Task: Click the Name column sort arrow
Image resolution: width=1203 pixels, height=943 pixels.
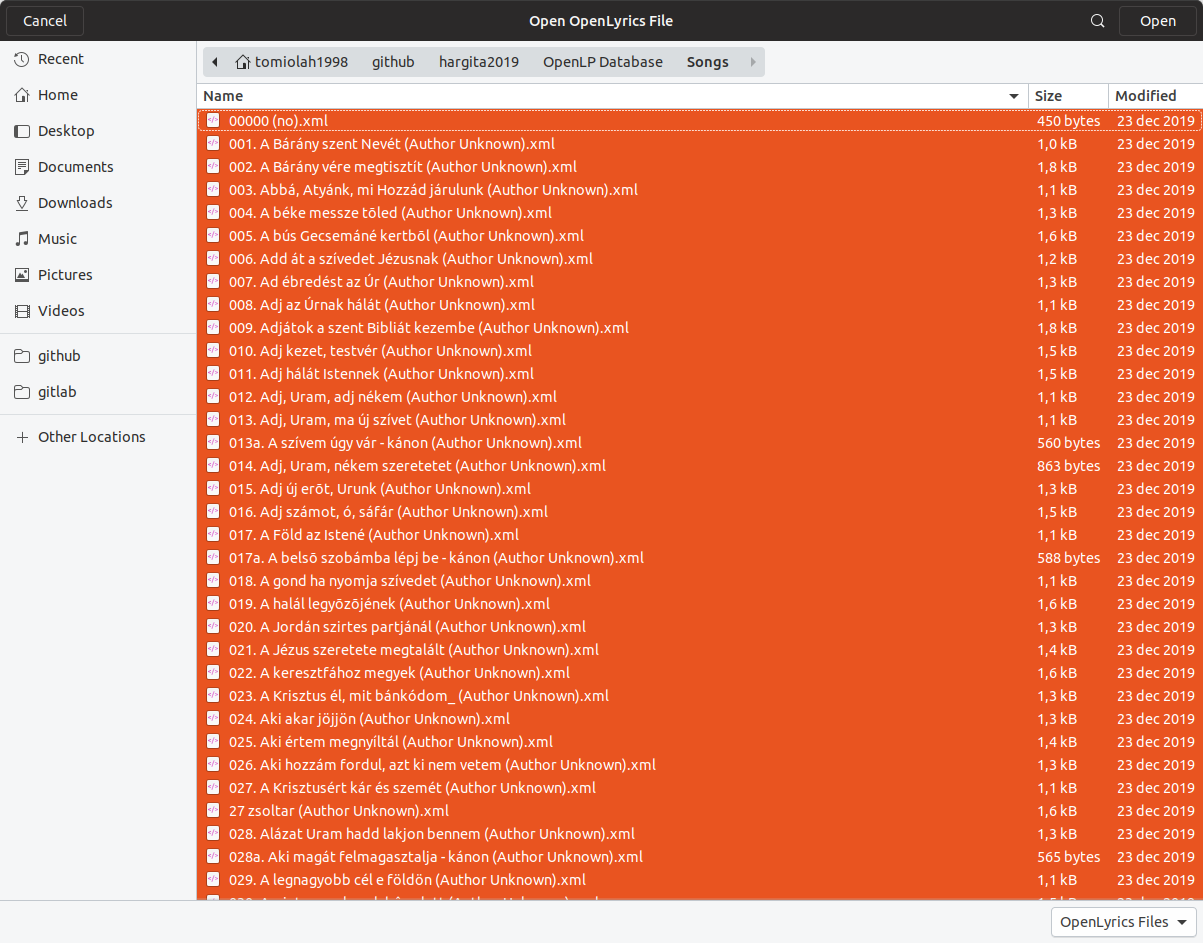Action: (1015, 96)
